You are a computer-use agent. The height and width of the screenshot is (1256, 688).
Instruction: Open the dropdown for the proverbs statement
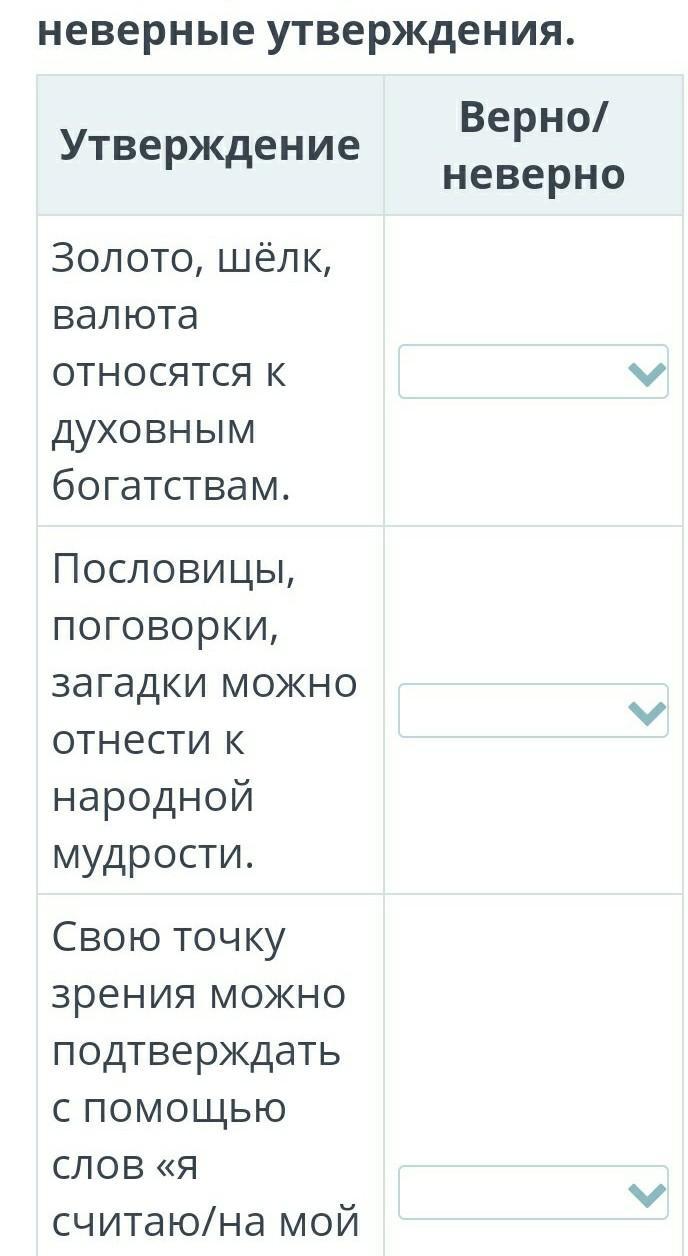pyautogui.click(x=533, y=711)
